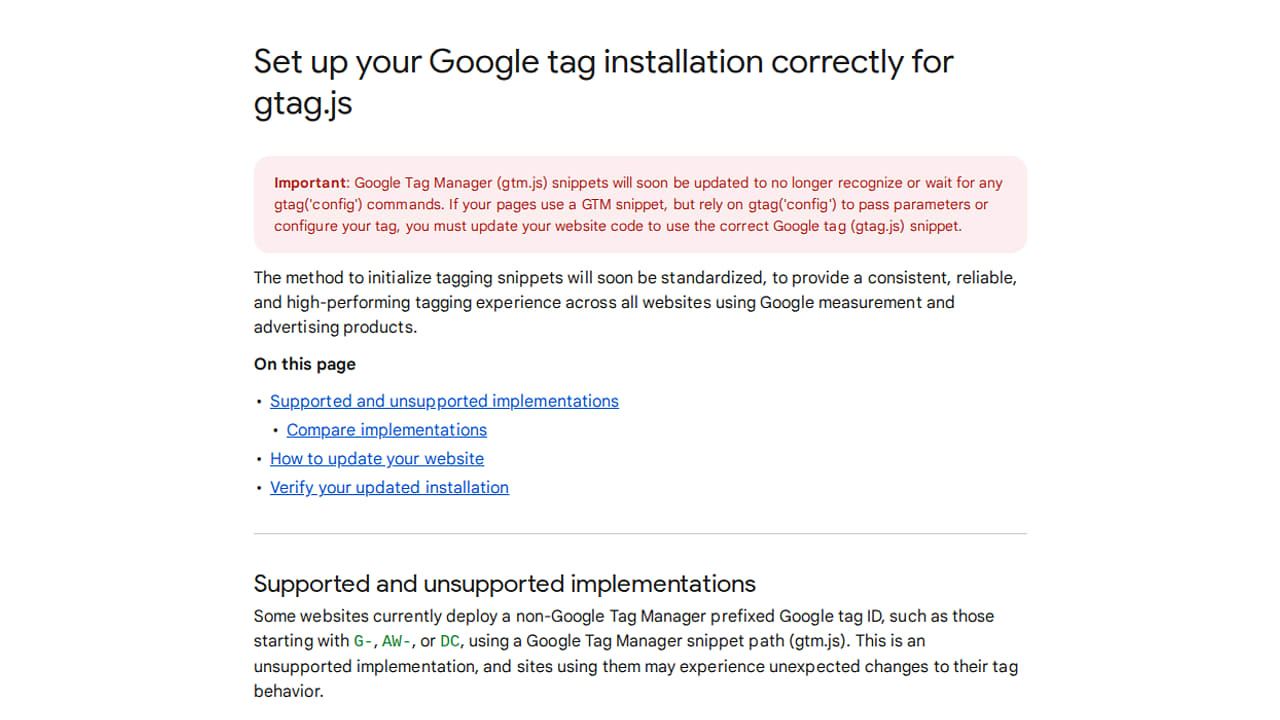1280x720 pixels.
Task: Click the On this page heading
Action: [x=305, y=364]
